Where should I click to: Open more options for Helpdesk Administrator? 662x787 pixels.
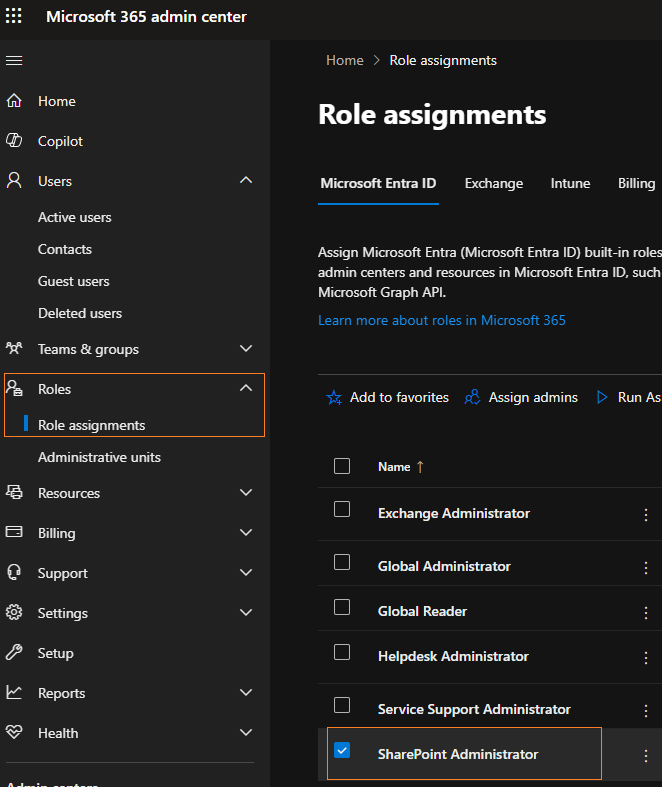(646, 658)
